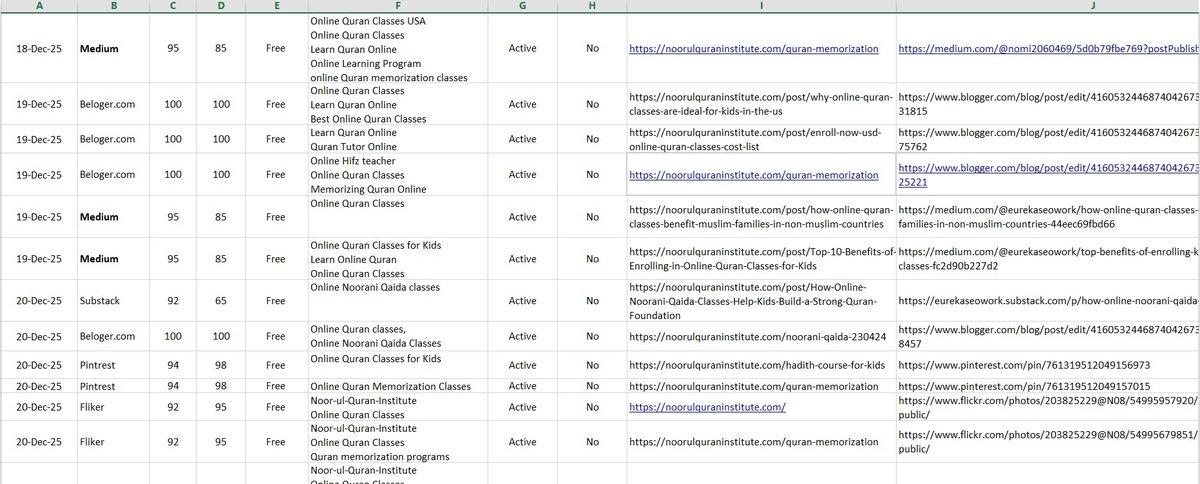Click the Substack platform cell
This screenshot has height=484, width=1200.
[113, 301]
